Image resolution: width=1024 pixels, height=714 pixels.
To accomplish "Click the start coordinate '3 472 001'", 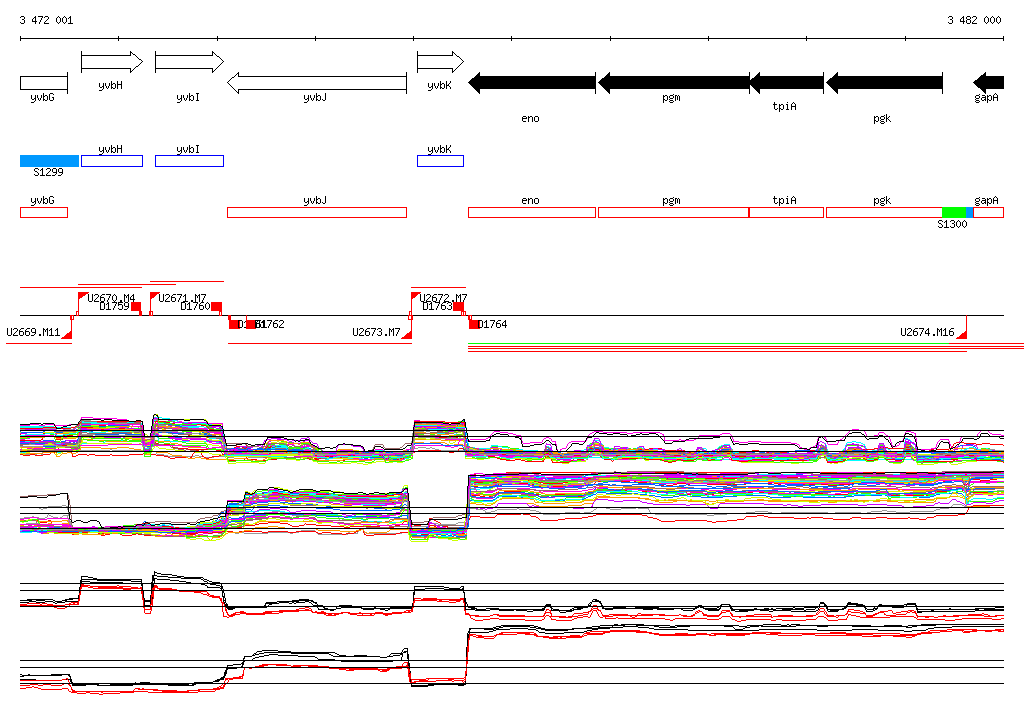I will point(46,20).
